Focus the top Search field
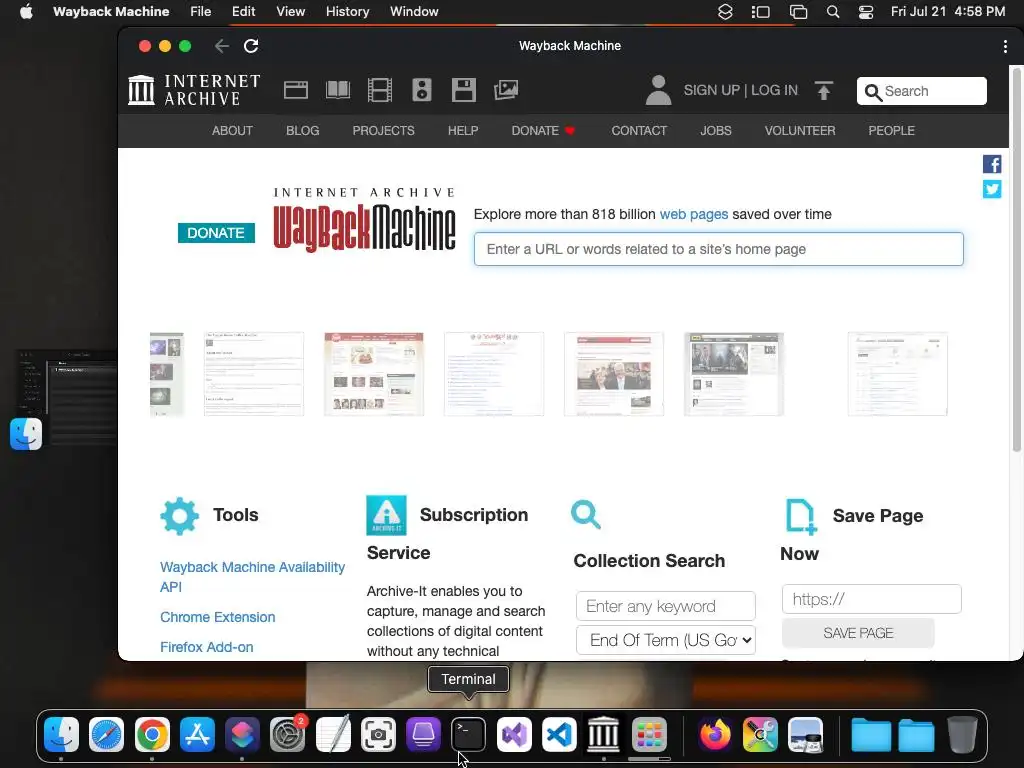Viewport: 1024px width, 768px height. [x=921, y=91]
